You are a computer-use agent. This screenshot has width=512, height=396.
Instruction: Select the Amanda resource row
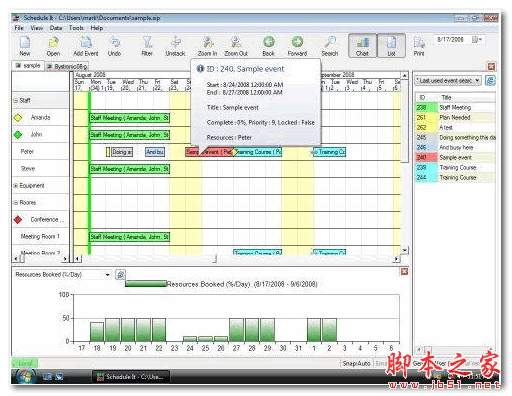40,117
